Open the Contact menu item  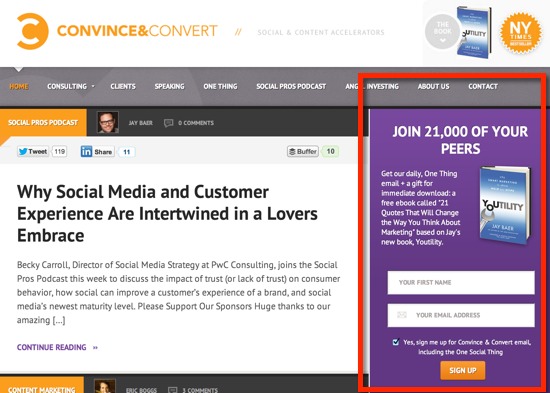(483, 86)
